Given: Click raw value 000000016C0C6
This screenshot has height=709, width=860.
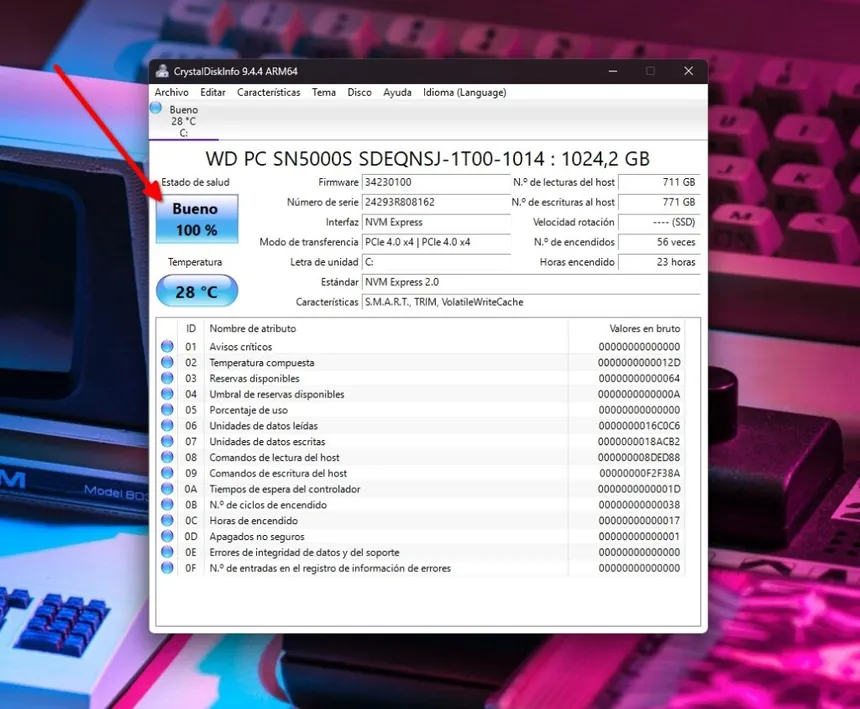Looking at the screenshot, I should pyautogui.click(x=639, y=426).
